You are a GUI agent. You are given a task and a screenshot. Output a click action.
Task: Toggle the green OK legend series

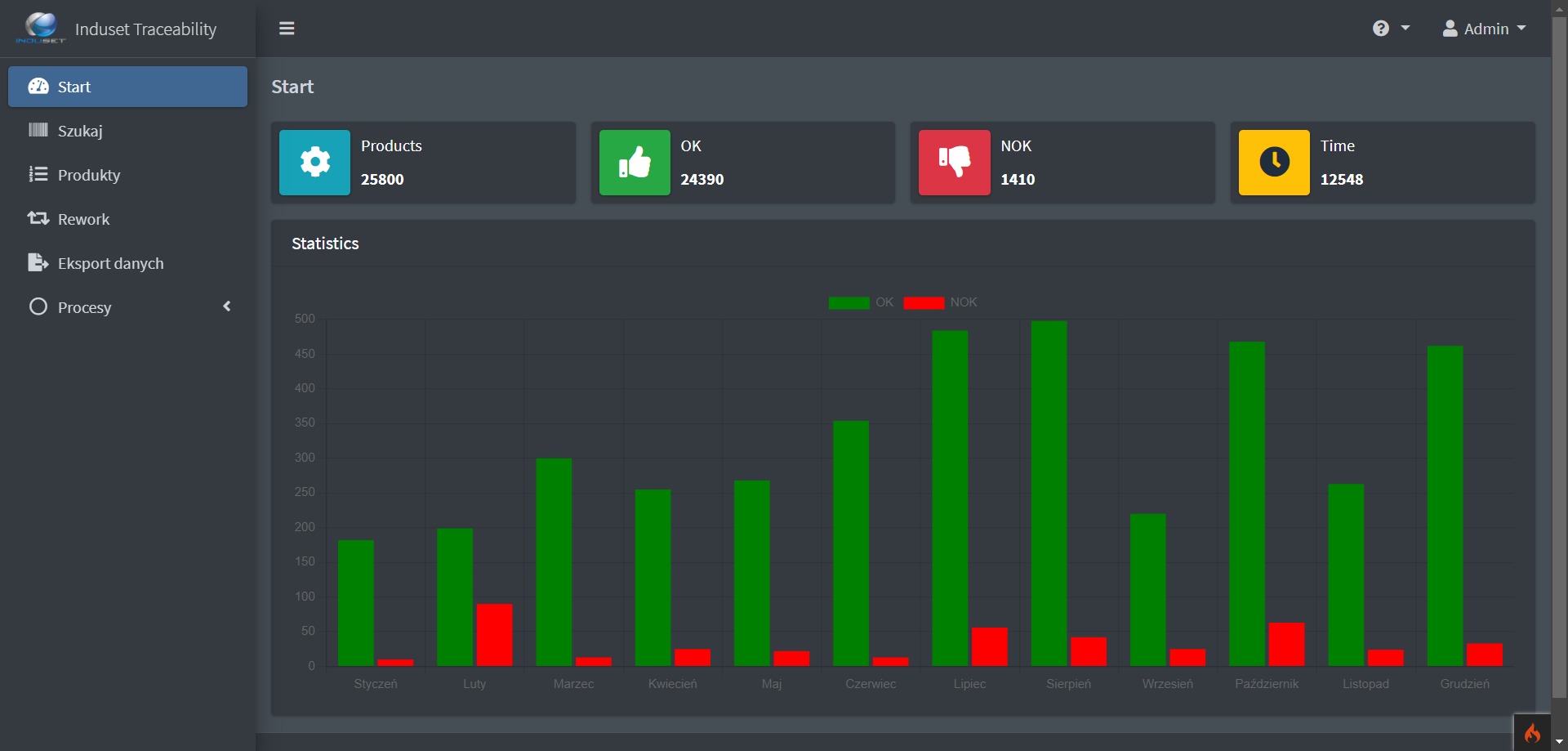click(x=849, y=302)
